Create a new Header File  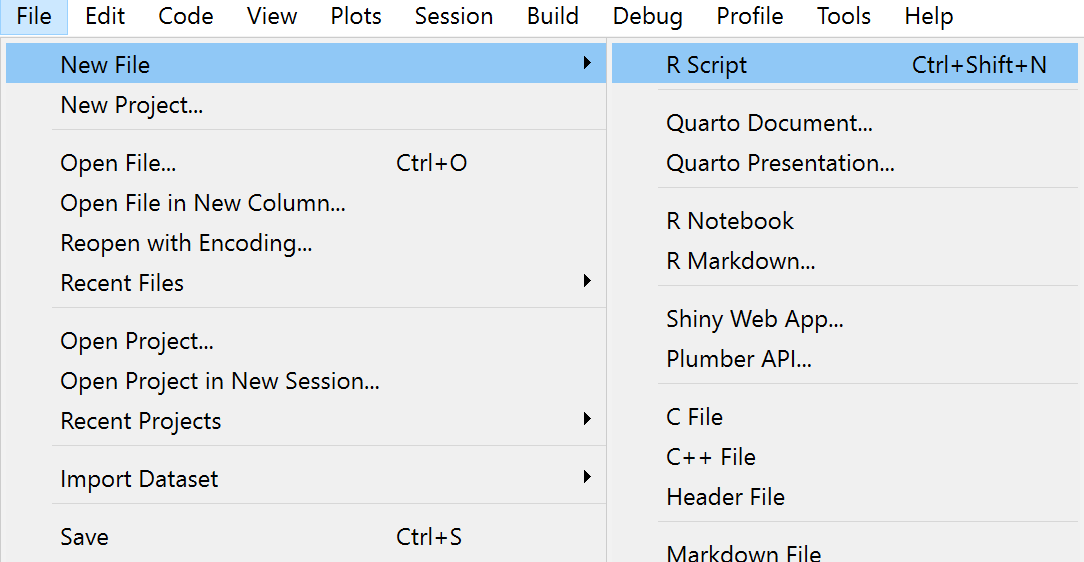coord(845,497)
